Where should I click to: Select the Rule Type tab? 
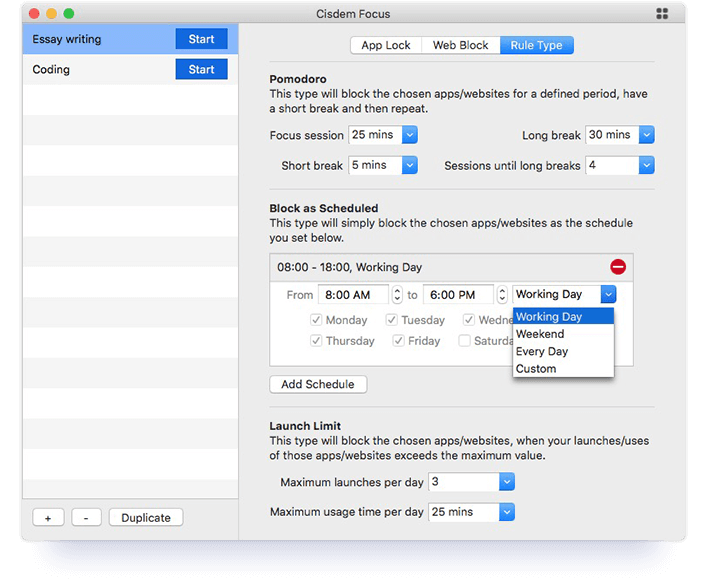[x=536, y=45]
